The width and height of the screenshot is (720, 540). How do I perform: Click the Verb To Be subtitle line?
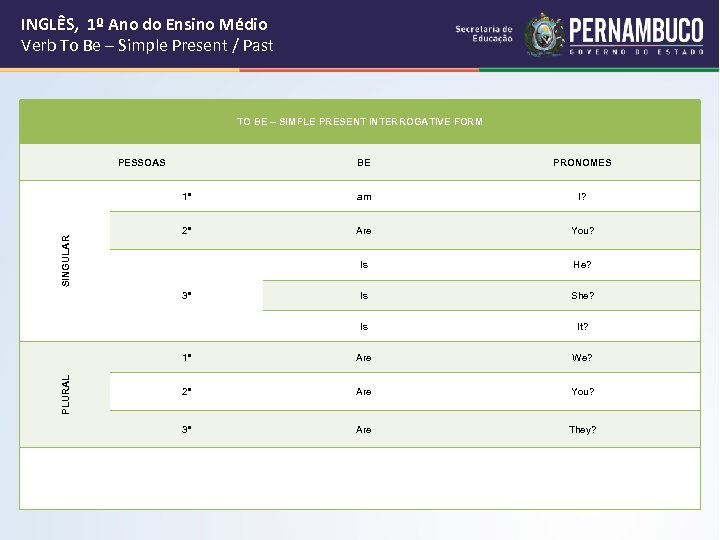pos(147,45)
